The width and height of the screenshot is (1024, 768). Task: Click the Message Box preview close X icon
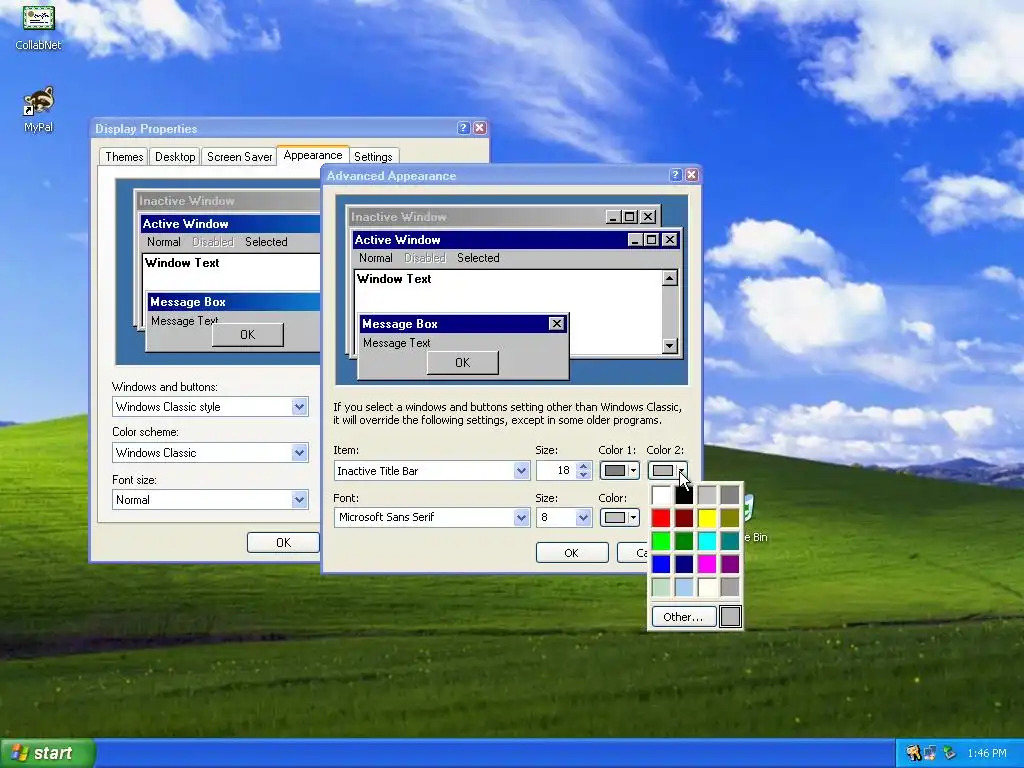coord(556,323)
